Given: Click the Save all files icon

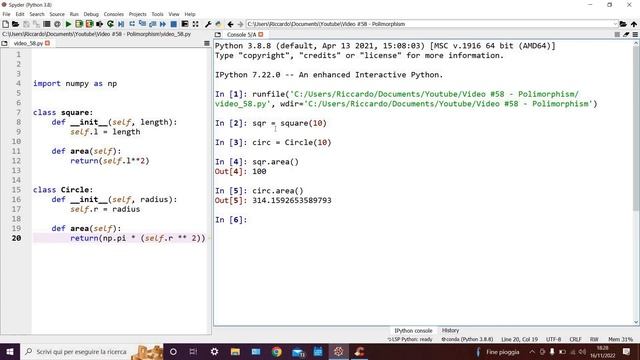Looking at the screenshot, I should pyautogui.click(x=36, y=24).
